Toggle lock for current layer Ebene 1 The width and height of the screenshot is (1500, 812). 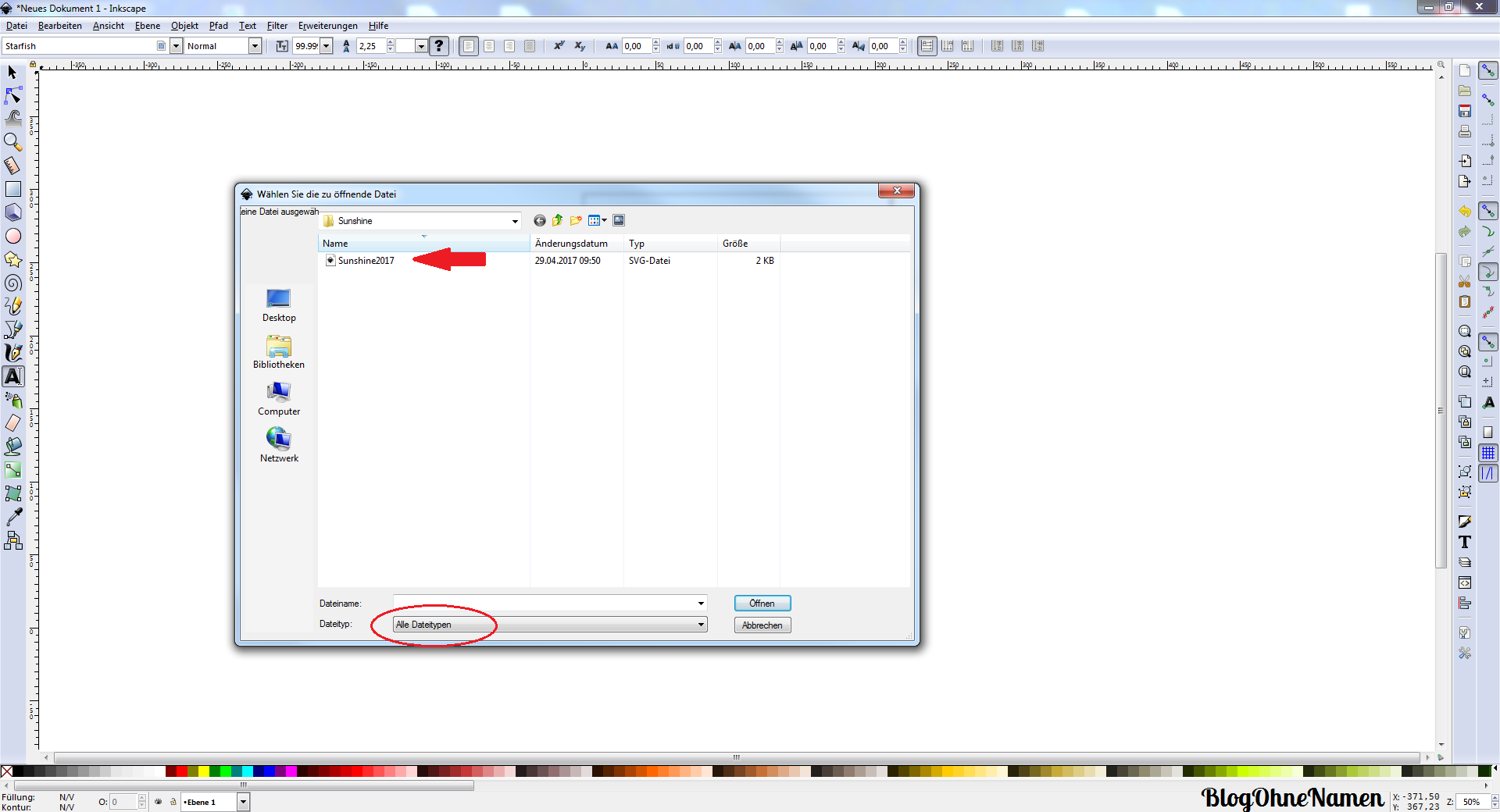pos(173,802)
